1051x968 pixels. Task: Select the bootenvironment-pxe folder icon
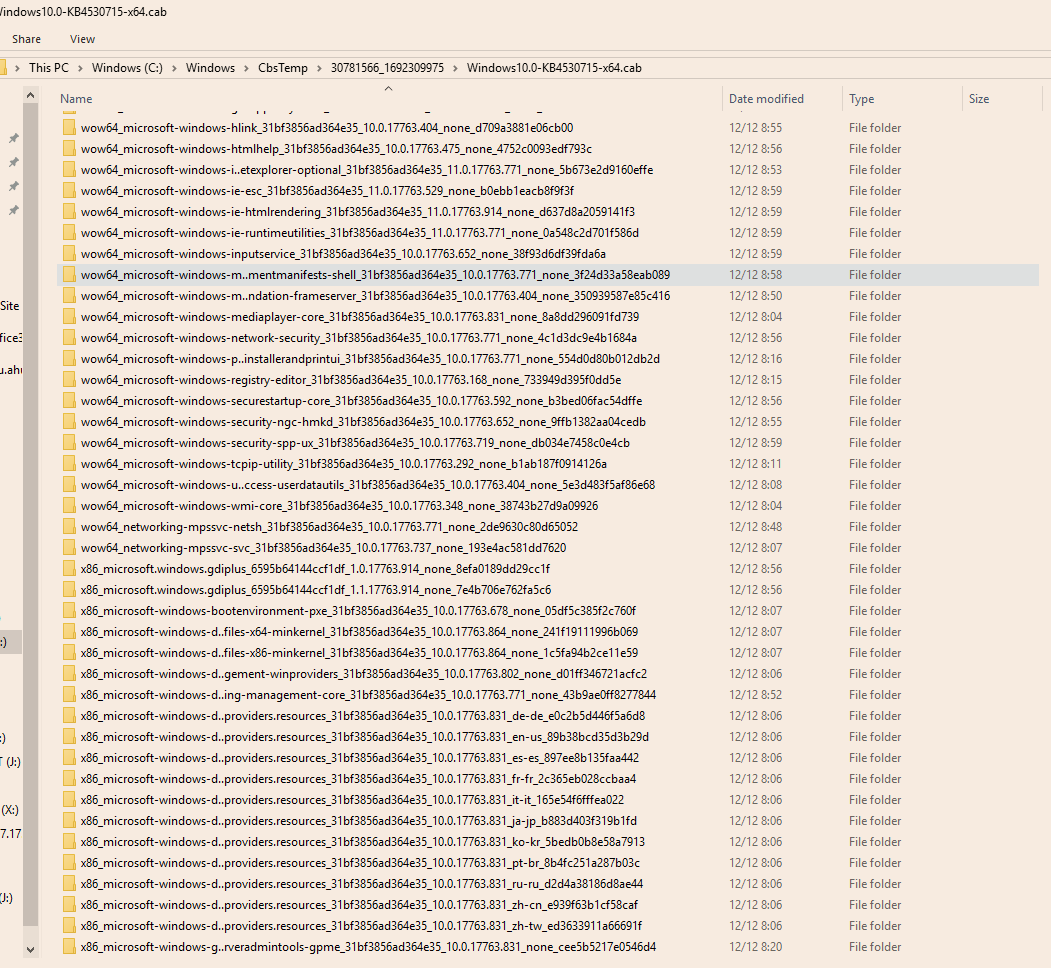(68, 611)
